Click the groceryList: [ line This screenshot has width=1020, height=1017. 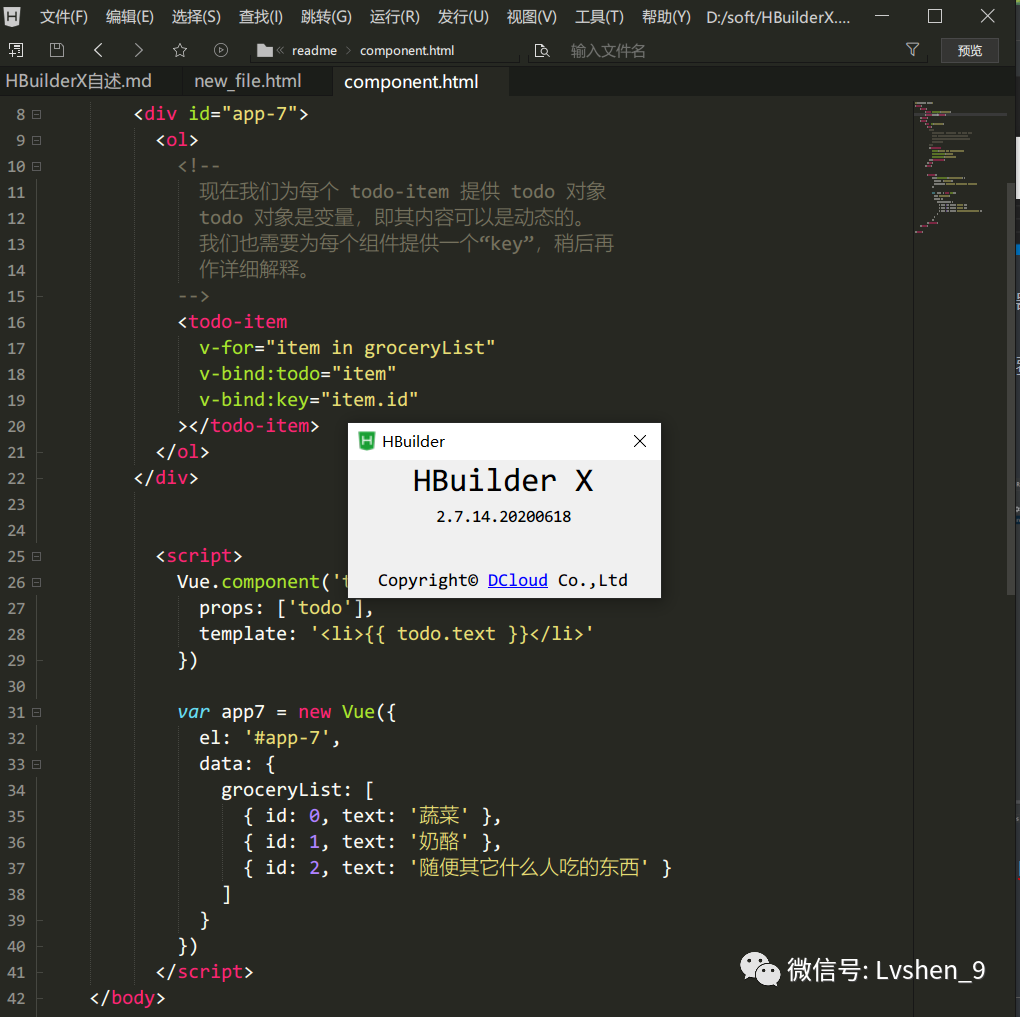[297, 790]
